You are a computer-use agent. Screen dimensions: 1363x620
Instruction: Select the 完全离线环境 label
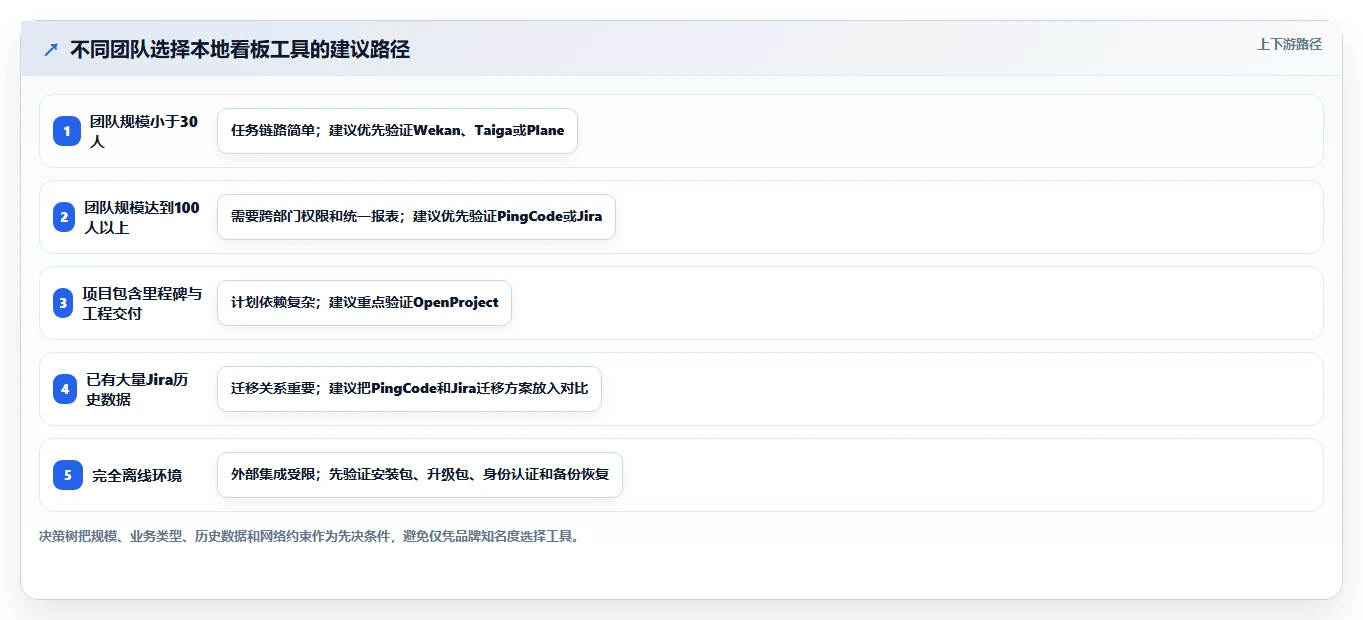(x=137, y=476)
